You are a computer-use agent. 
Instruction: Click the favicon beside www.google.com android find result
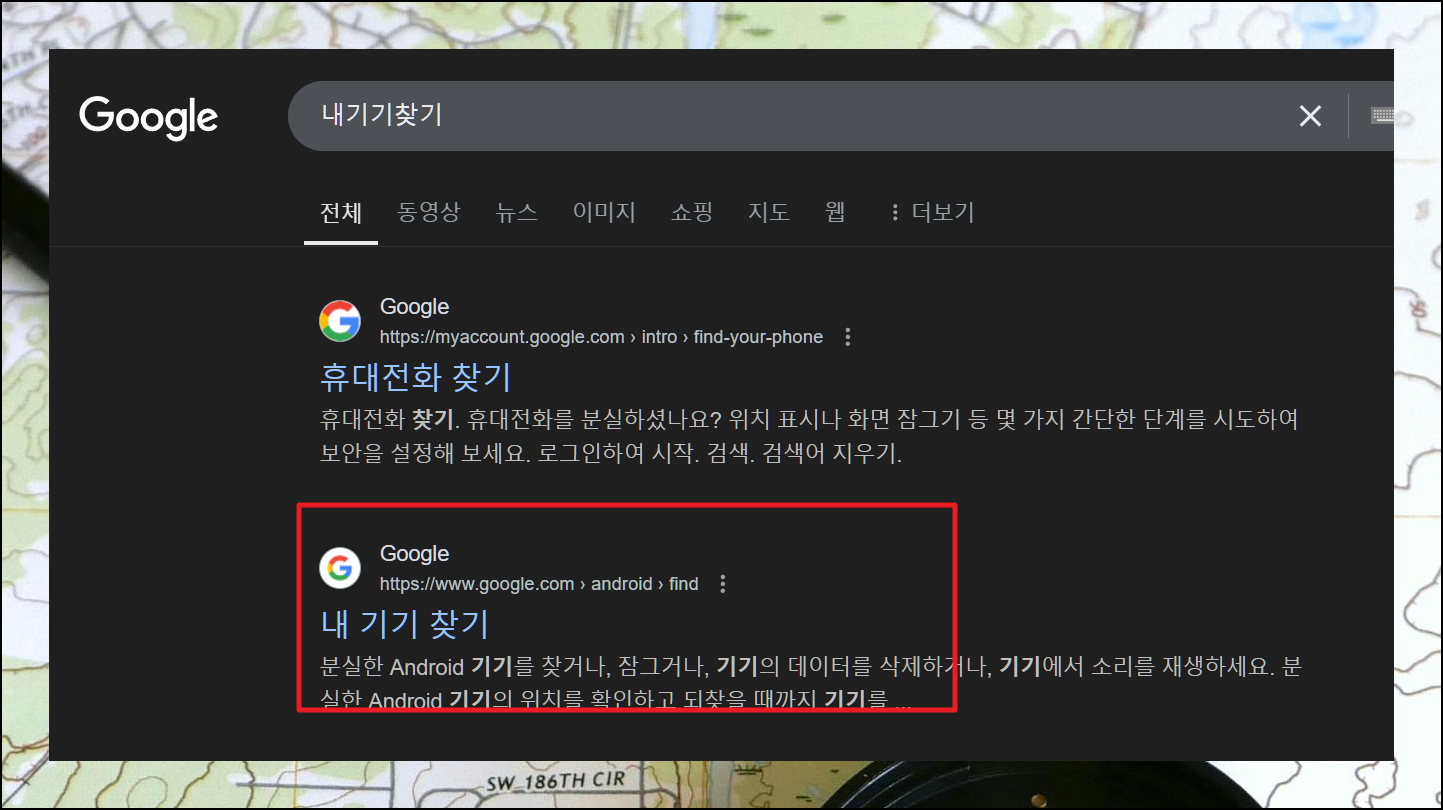tap(340, 568)
